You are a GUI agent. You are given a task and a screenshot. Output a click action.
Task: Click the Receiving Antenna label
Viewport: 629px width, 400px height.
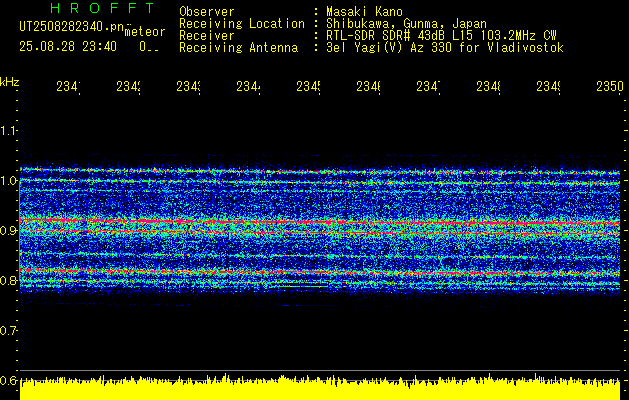point(238,48)
